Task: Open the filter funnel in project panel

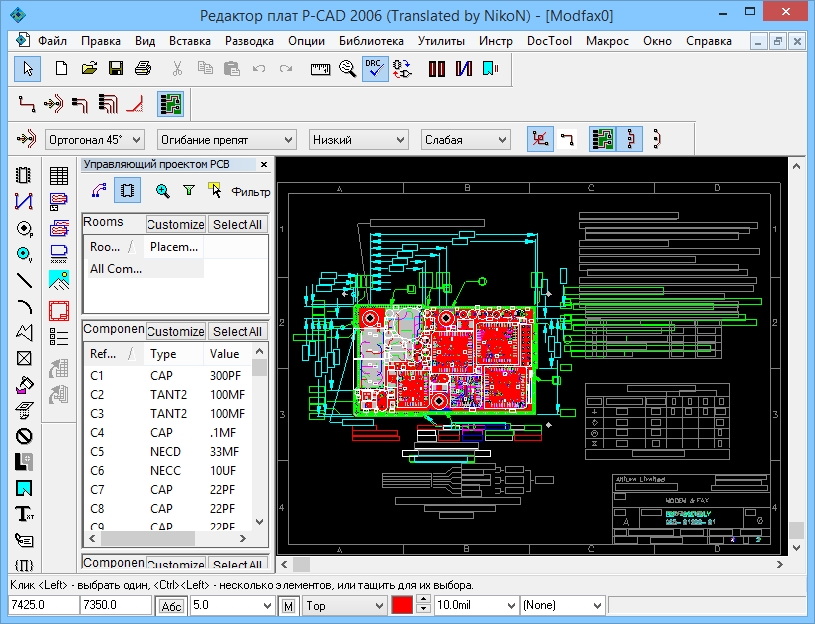Action: pos(188,190)
